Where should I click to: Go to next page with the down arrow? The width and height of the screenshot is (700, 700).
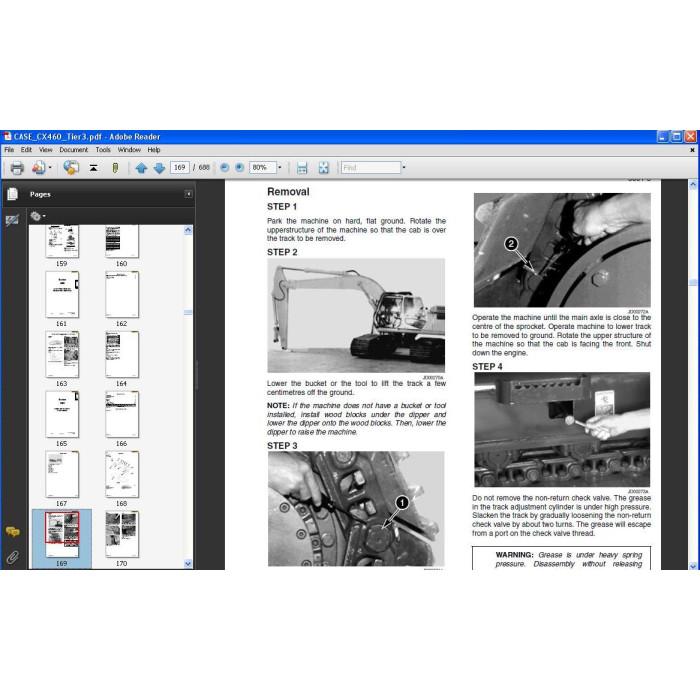(159, 168)
